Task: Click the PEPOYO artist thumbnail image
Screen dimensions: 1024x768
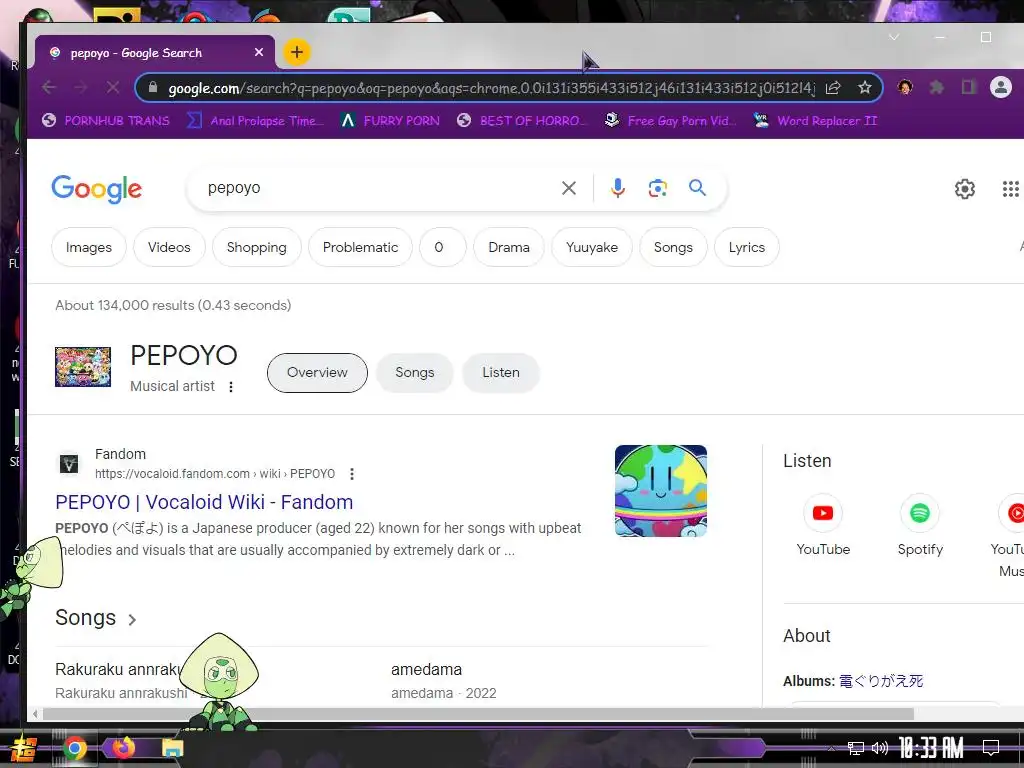Action: 83,367
